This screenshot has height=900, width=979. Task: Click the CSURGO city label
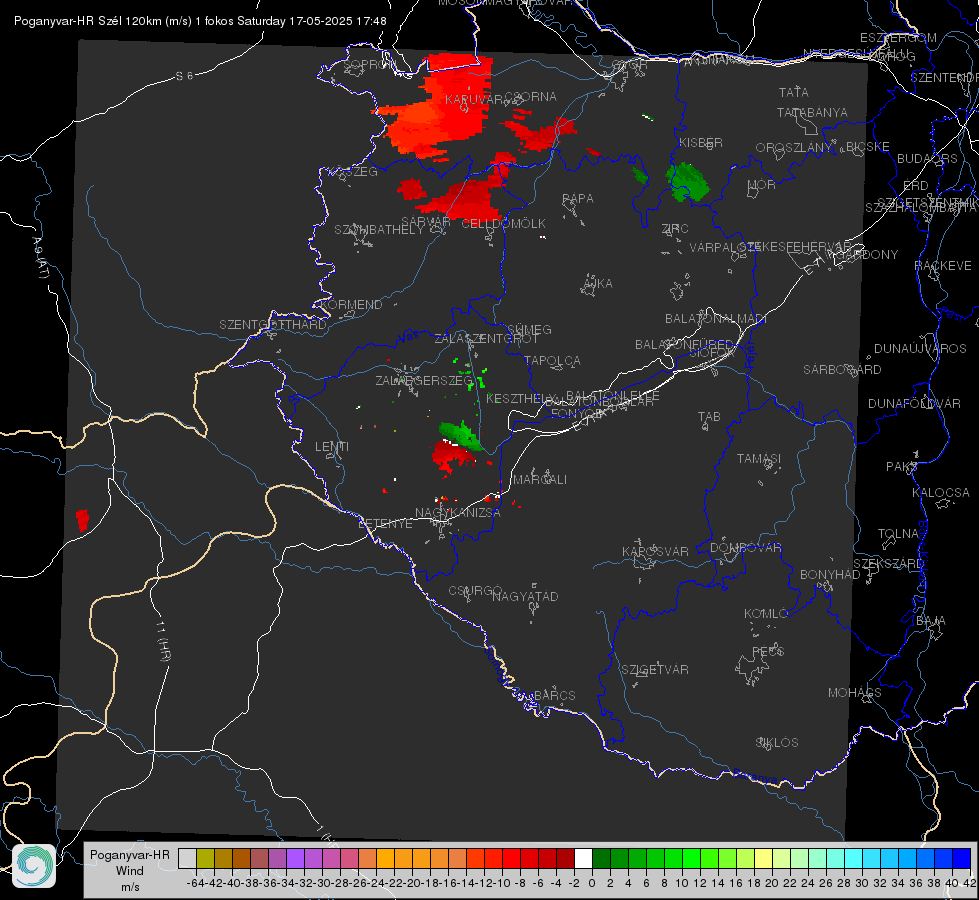pyautogui.click(x=475, y=591)
